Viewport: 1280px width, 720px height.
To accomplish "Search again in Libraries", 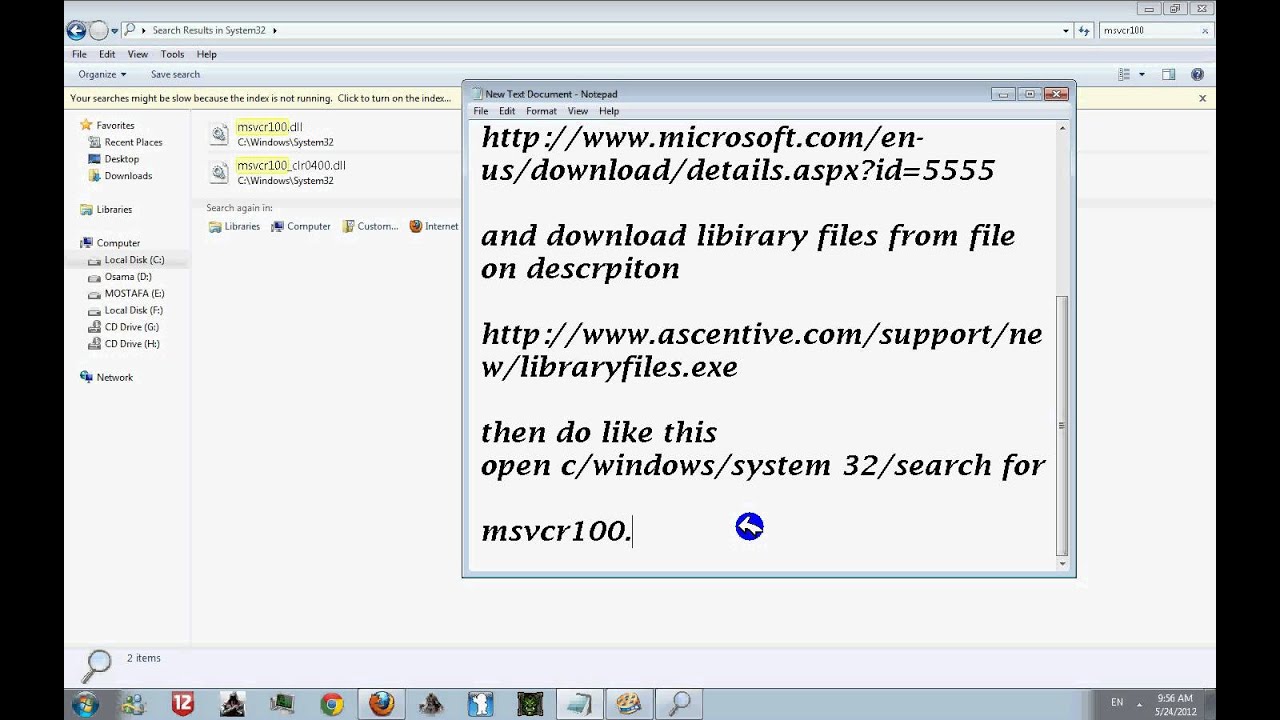I will tap(234, 227).
